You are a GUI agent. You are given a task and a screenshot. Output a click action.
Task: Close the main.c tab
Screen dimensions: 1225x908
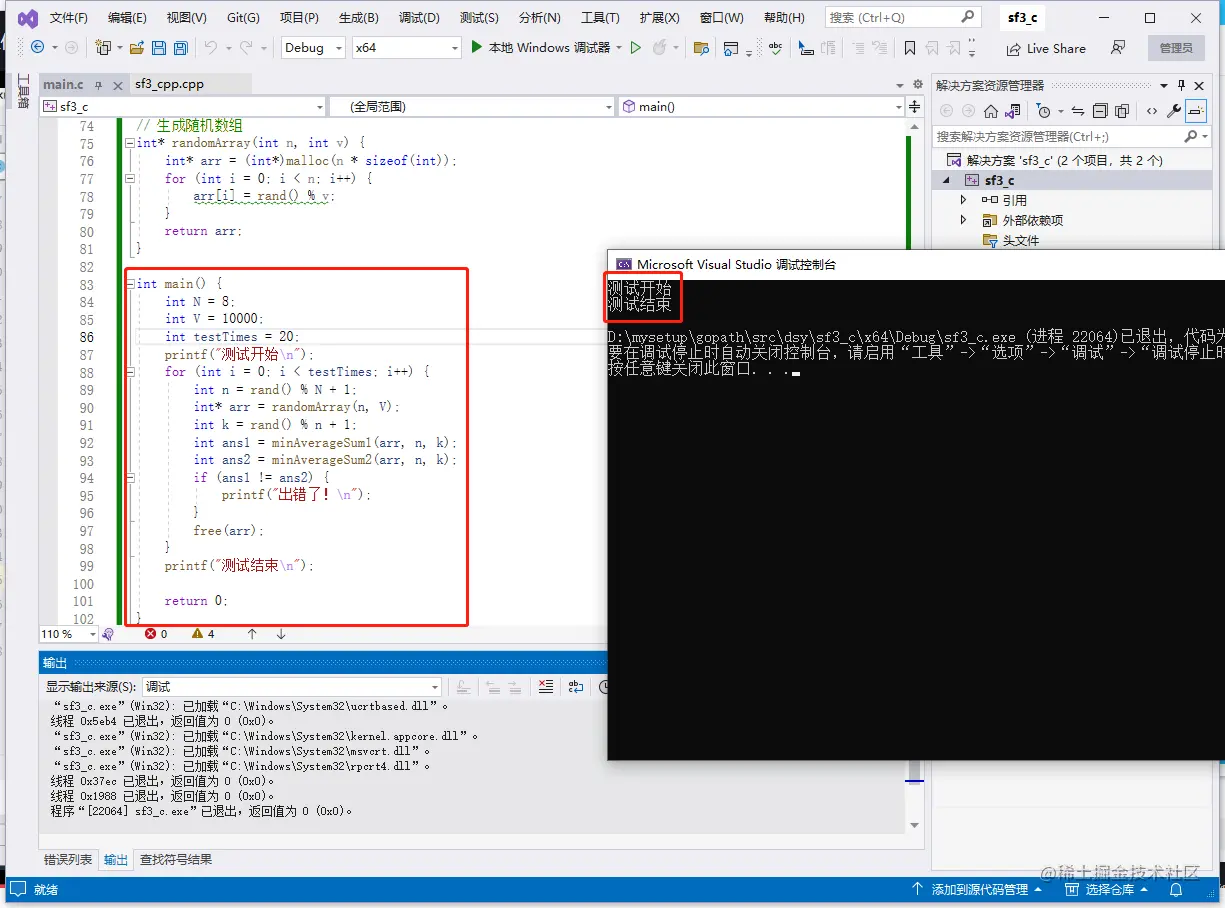pos(118,85)
